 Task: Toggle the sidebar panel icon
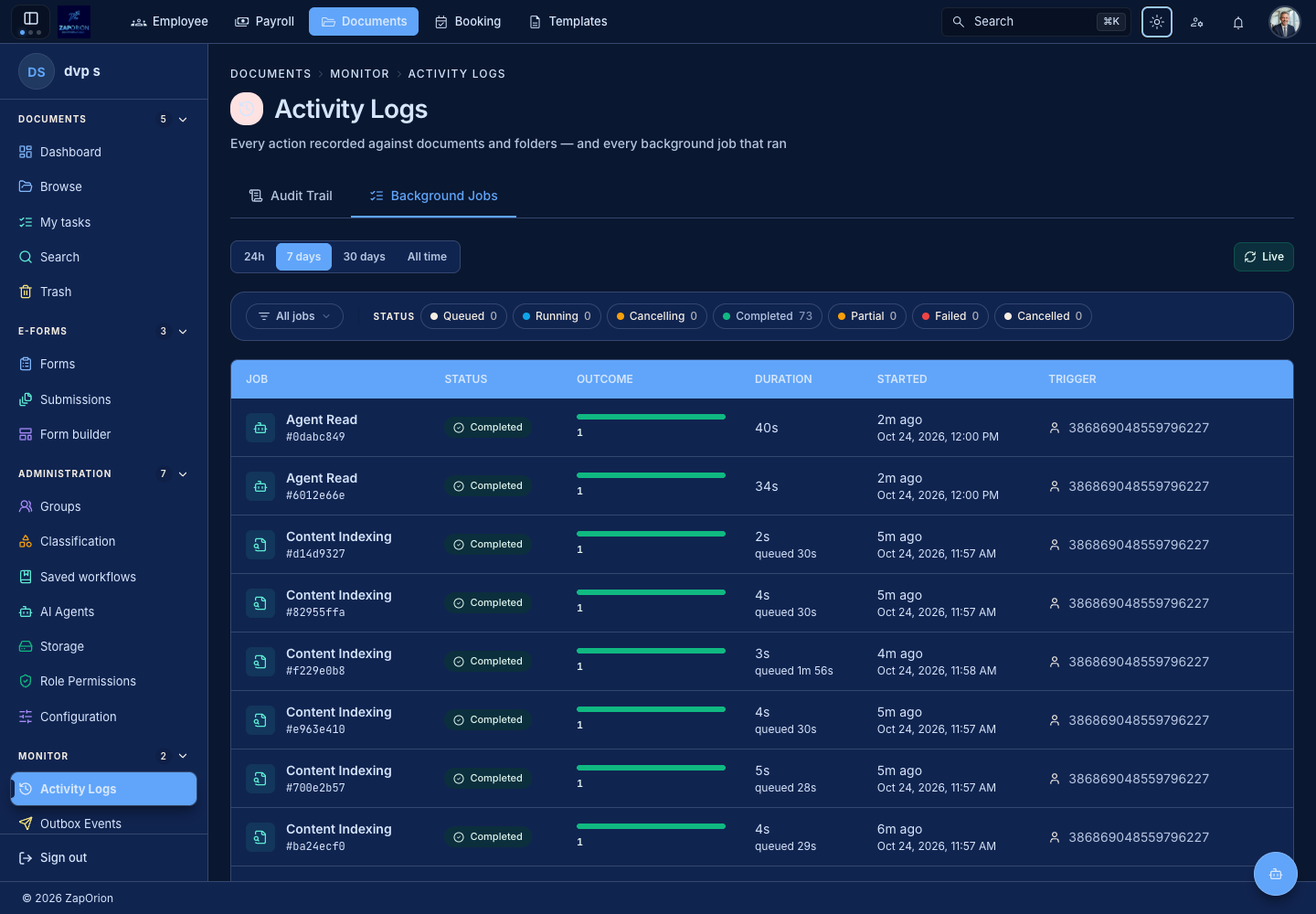click(x=31, y=18)
